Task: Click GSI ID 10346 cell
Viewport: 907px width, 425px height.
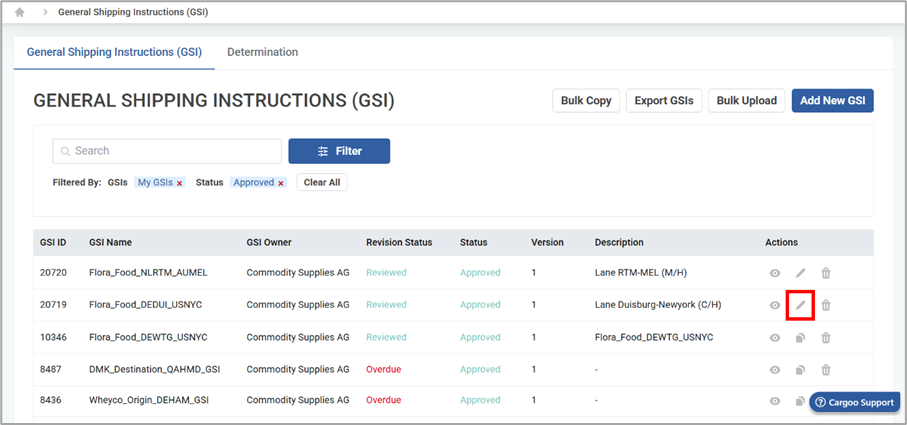Action: click(x=52, y=337)
